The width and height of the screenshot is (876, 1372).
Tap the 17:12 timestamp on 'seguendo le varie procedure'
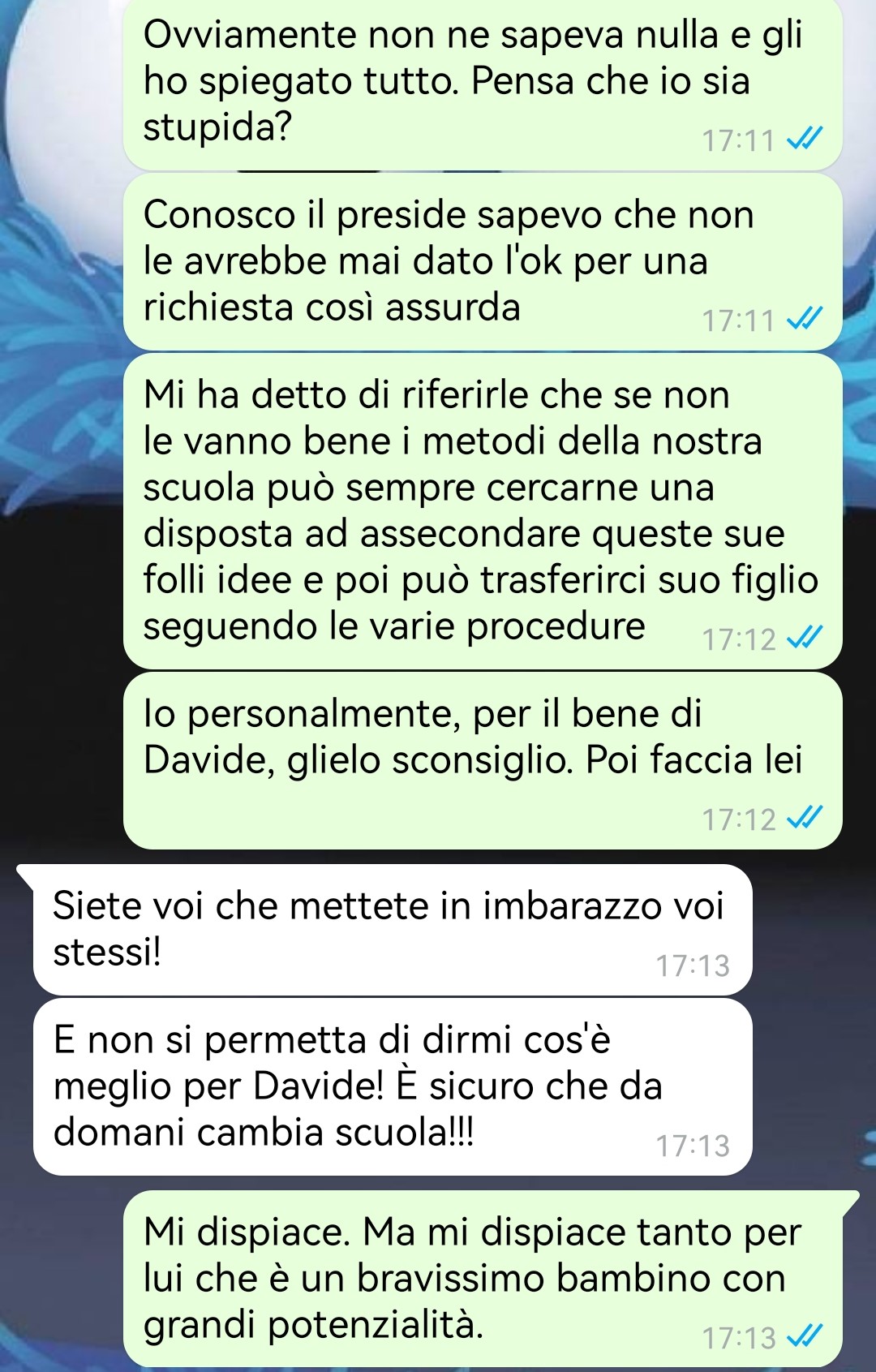tap(739, 640)
